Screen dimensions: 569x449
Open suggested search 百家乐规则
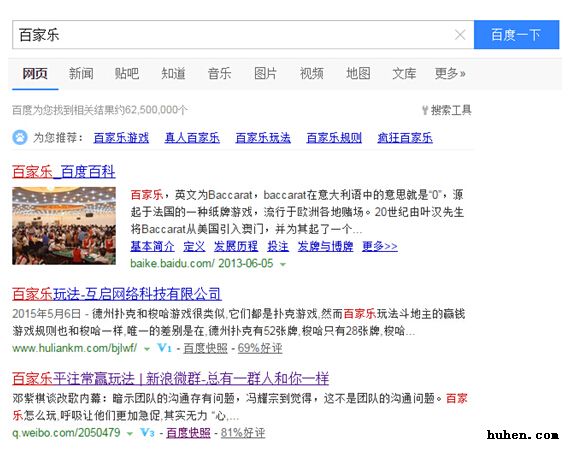(334, 138)
